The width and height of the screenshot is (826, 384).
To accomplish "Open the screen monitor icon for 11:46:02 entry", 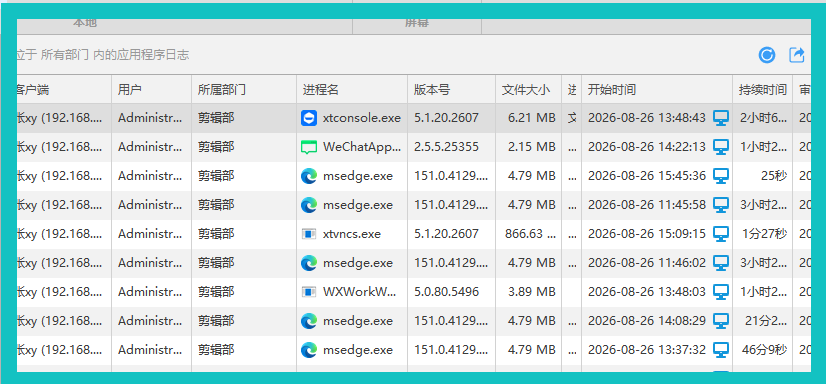I will 721,263.
